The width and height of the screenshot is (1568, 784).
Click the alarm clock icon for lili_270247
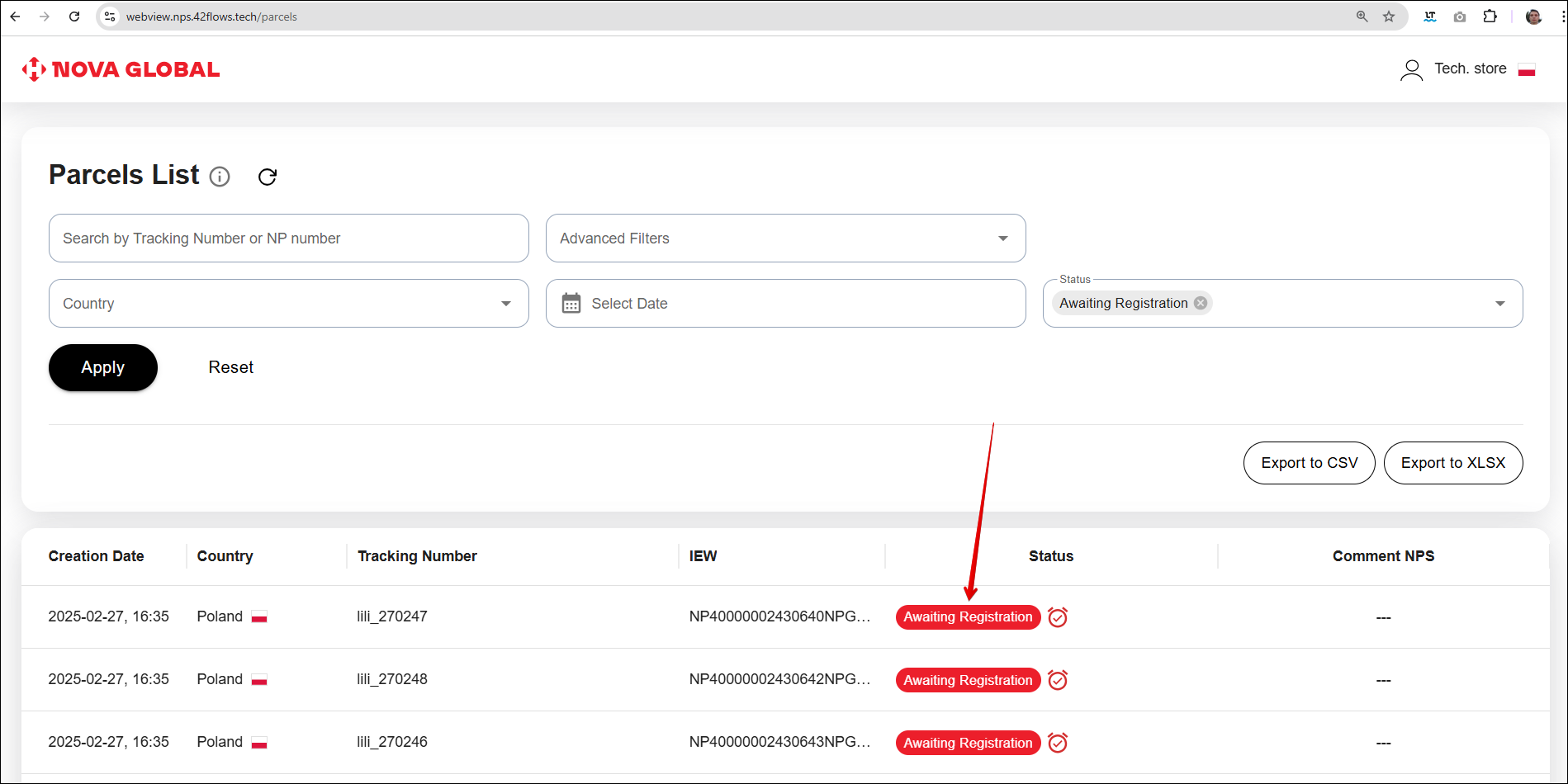point(1058,617)
